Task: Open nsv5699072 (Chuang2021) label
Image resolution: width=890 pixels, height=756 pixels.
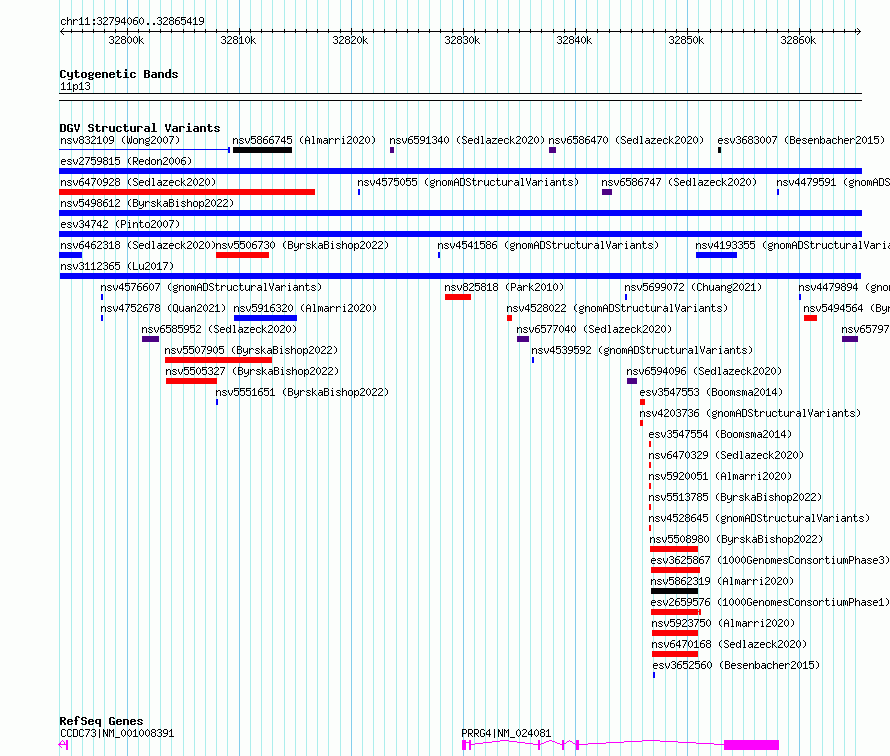Action: click(x=693, y=287)
